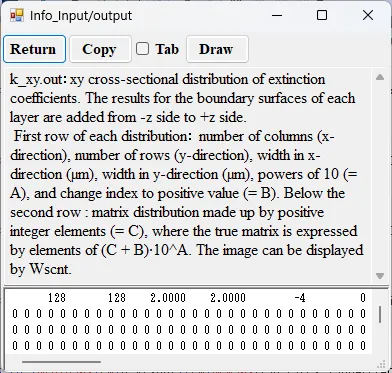
Task: Select the value -4 in header row
Action: [300, 297]
